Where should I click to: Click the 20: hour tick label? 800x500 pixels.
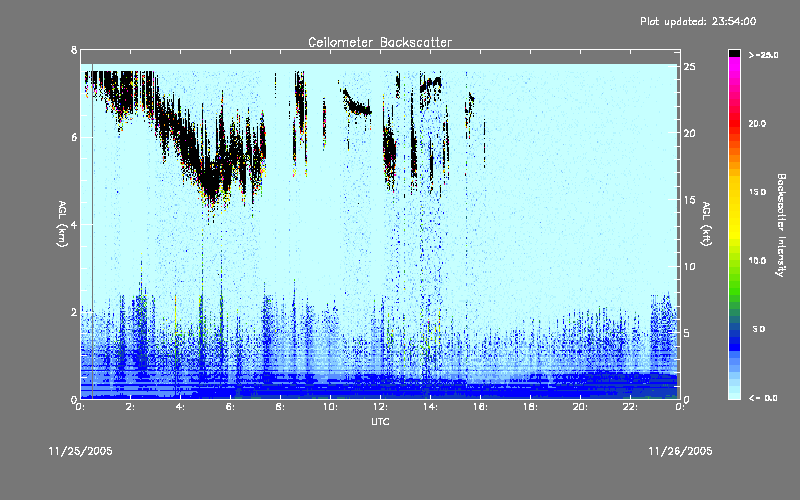tap(580, 407)
